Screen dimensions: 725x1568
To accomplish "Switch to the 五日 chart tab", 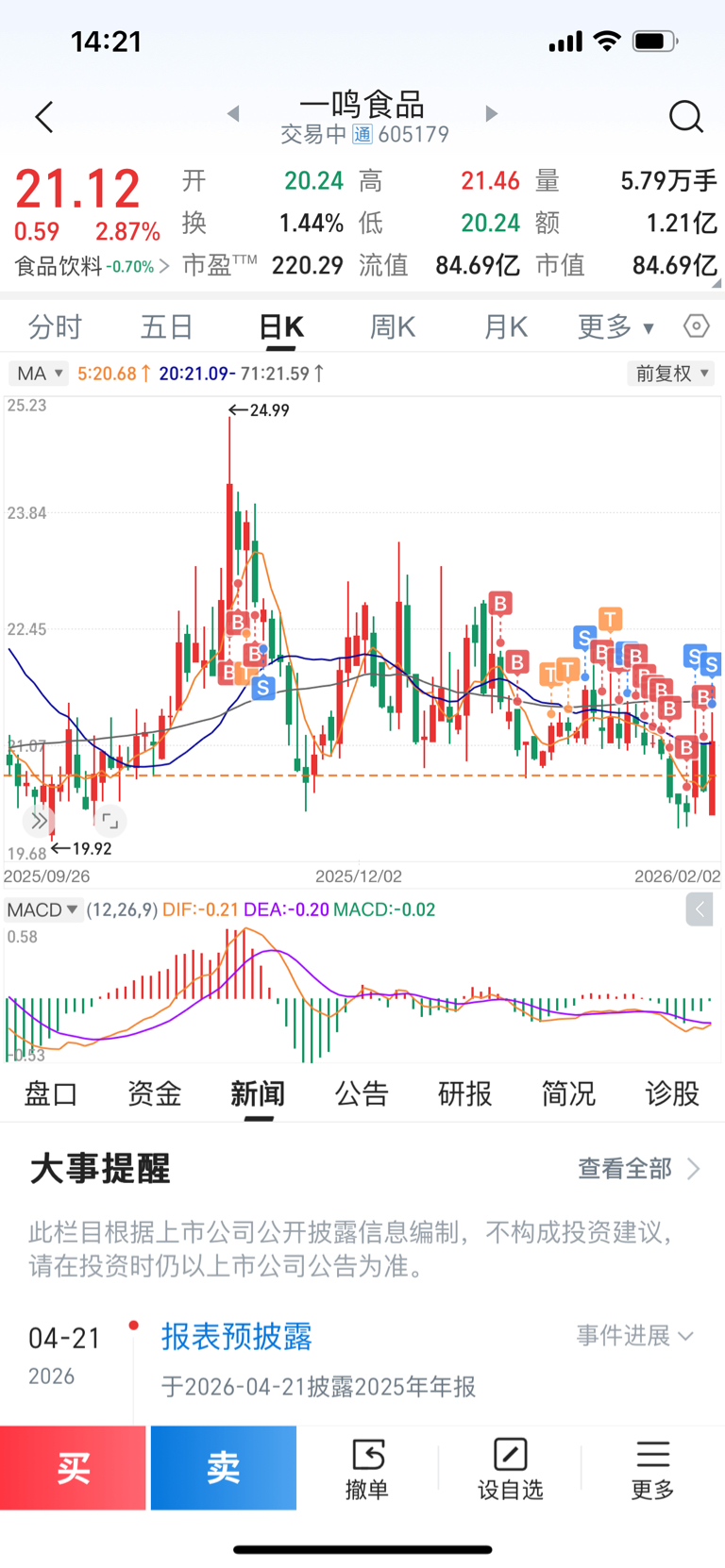I will pos(167,326).
